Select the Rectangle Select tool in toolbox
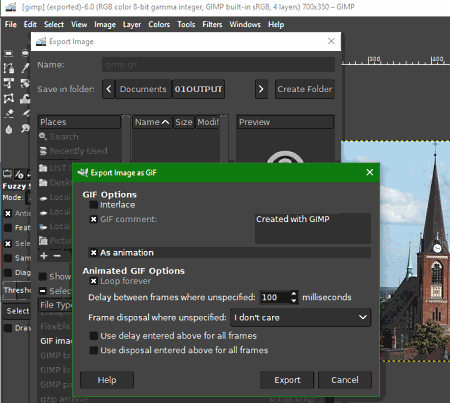 click(9, 53)
